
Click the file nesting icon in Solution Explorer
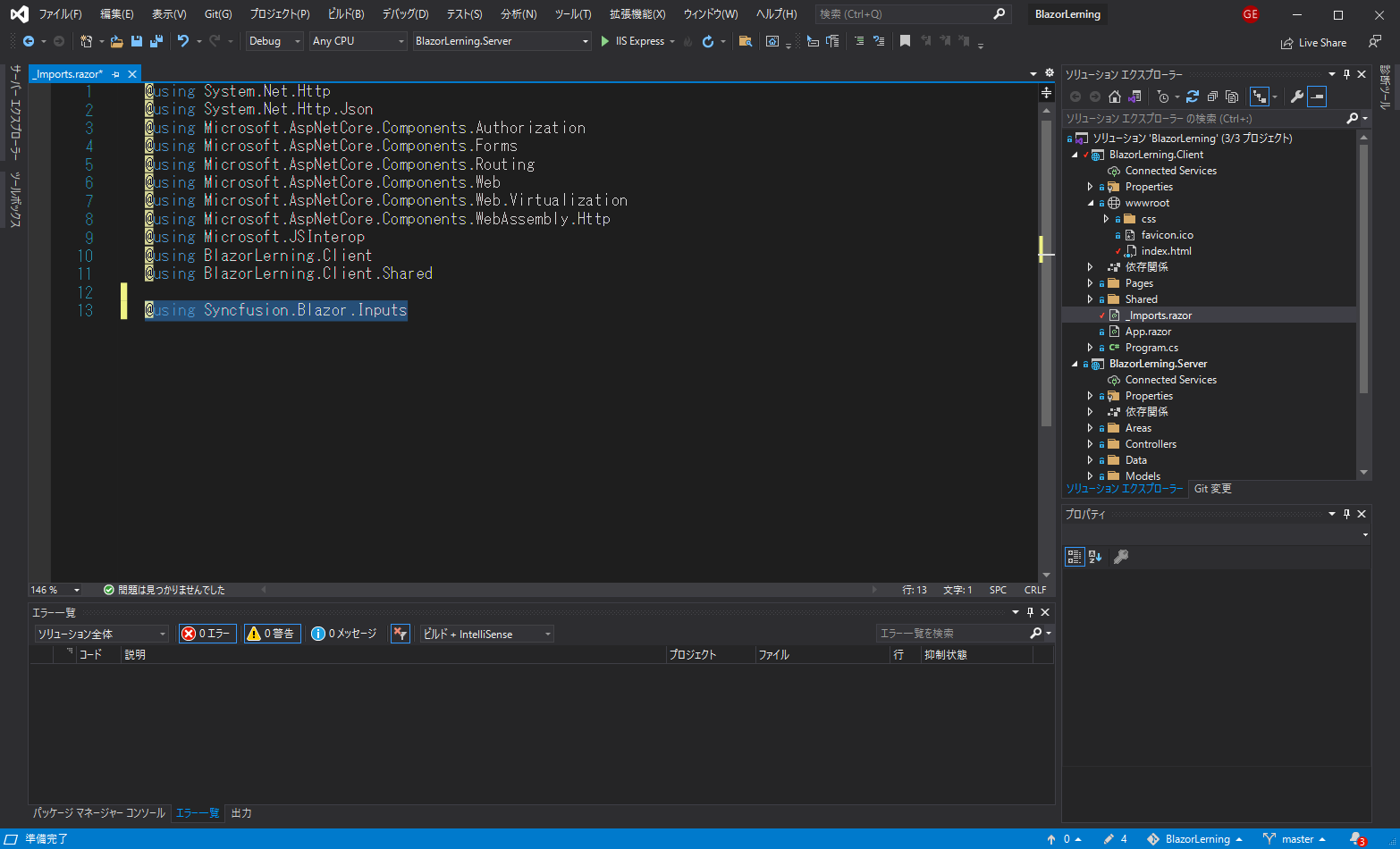click(1260, 97)
